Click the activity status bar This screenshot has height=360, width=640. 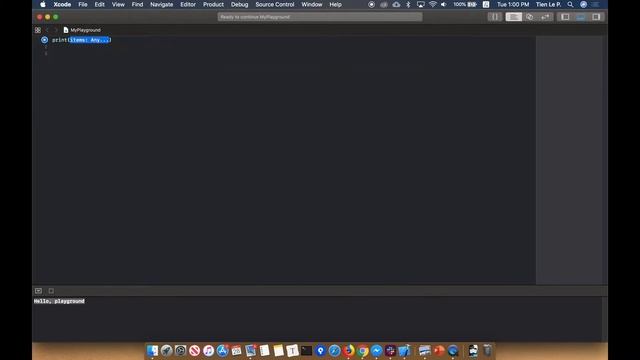click(320, 17)
